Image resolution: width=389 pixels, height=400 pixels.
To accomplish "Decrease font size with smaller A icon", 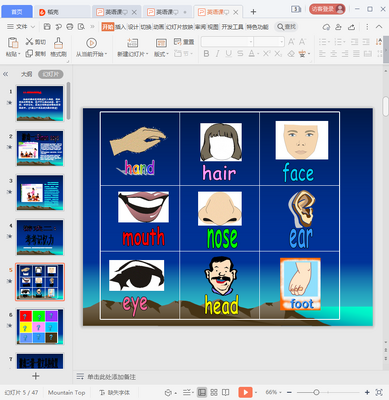I will (302, 42).
